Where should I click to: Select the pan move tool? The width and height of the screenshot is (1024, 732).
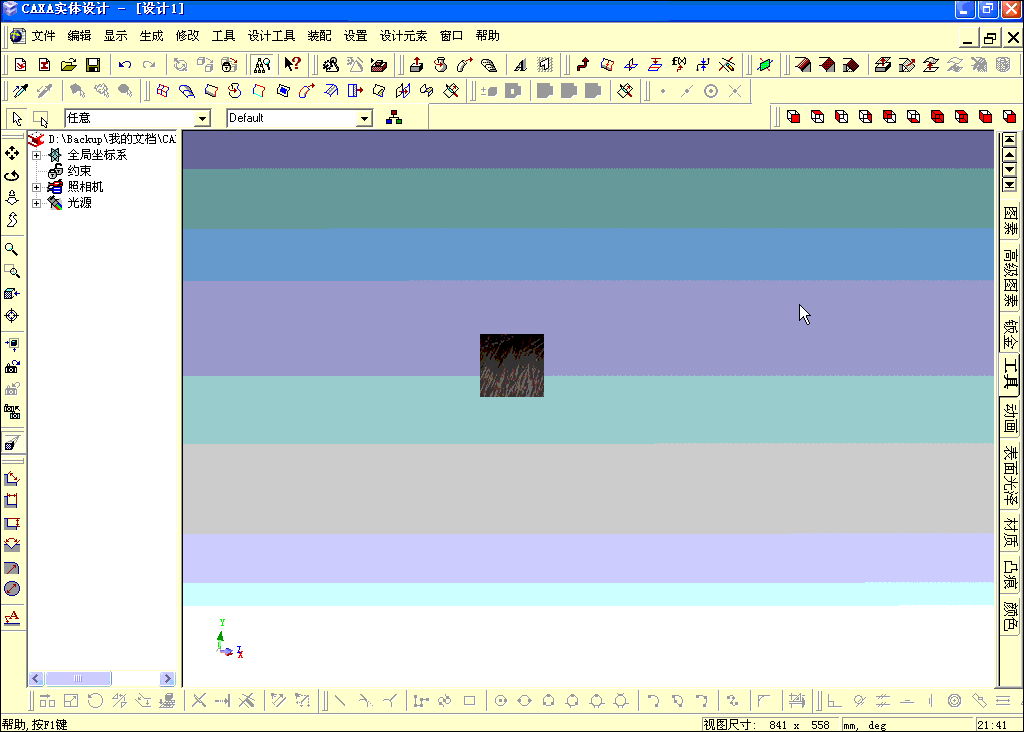(x=12, y=153)
